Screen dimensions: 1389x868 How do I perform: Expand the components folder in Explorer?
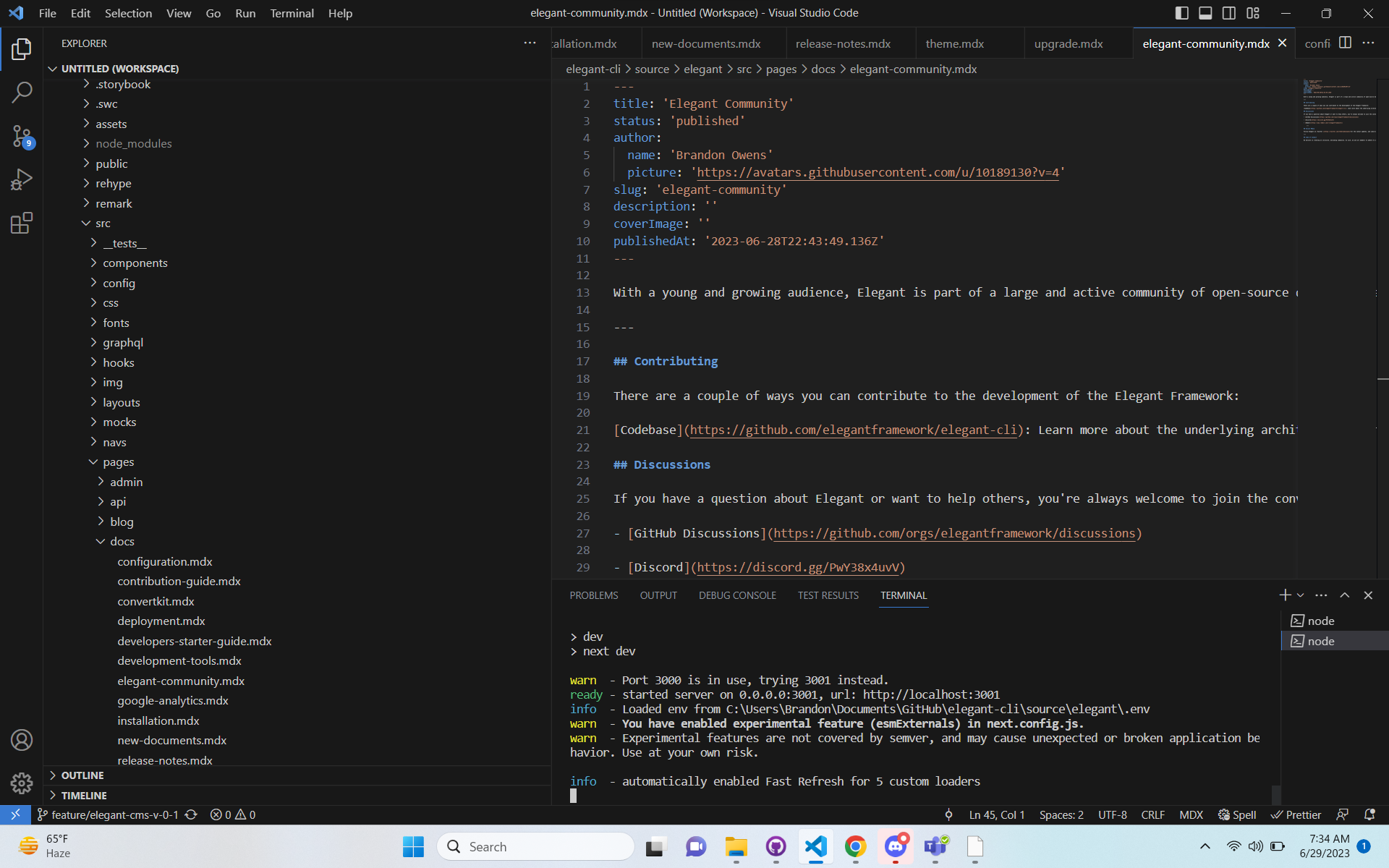[x=136, y=262]
